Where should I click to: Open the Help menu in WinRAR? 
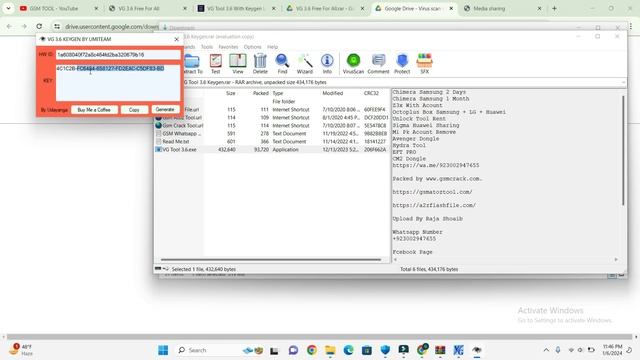[x=272, y=47]
